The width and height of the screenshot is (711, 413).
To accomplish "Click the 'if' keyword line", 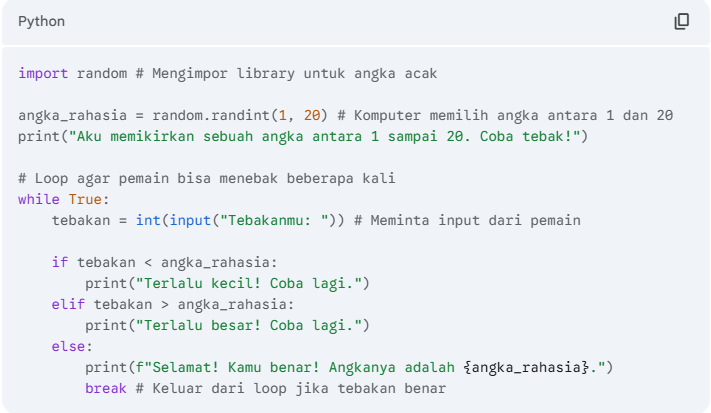I will coord(59,262).
